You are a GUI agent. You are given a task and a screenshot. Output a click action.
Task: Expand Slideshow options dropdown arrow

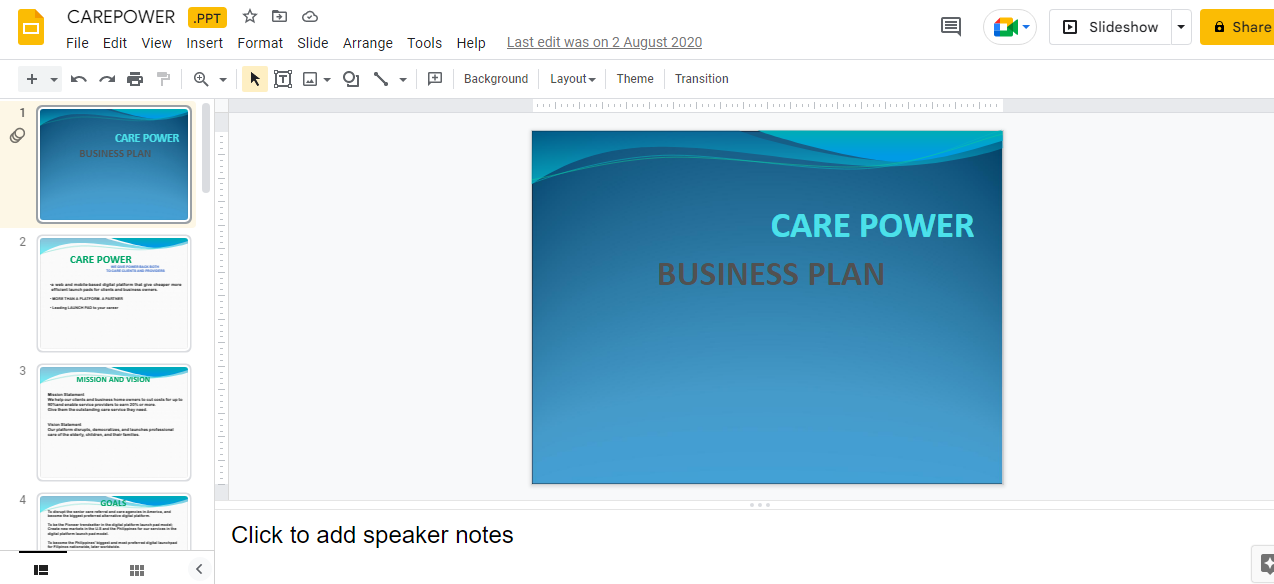coord(1181,27)
